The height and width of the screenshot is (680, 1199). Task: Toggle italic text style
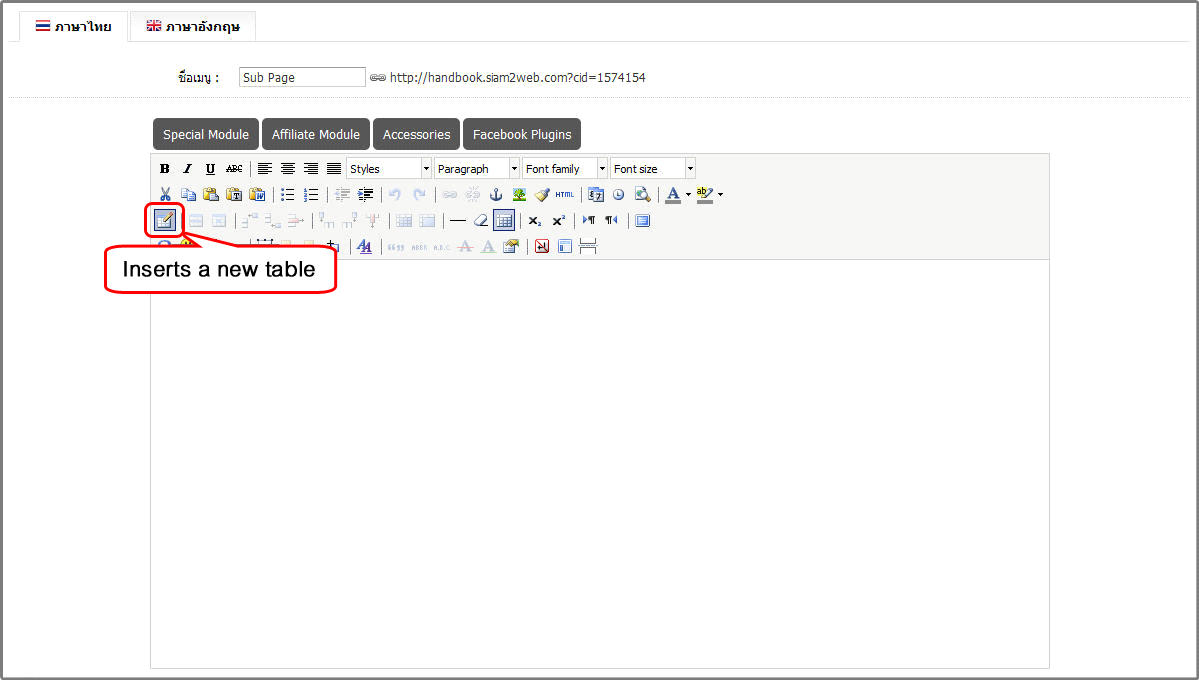[x=187, y=169]
